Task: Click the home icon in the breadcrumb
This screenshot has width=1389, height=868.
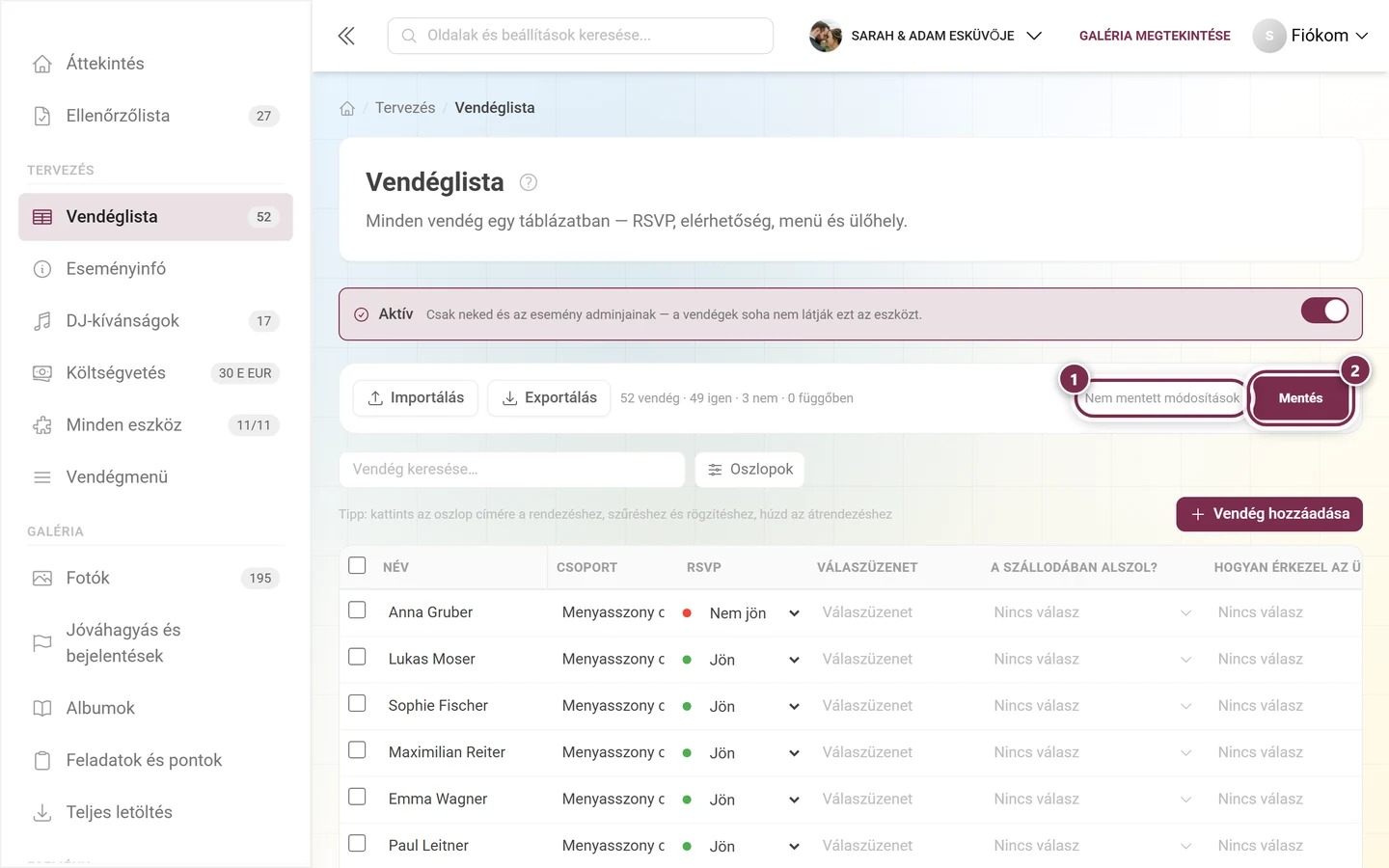Action: 347,108
